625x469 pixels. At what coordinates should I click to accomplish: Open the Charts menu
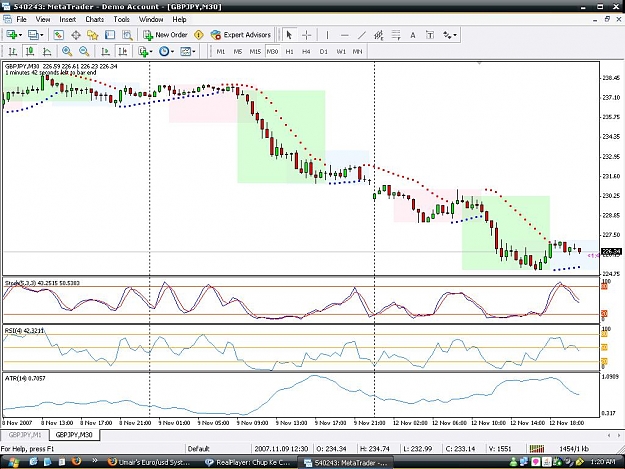[x=94, y=19]
